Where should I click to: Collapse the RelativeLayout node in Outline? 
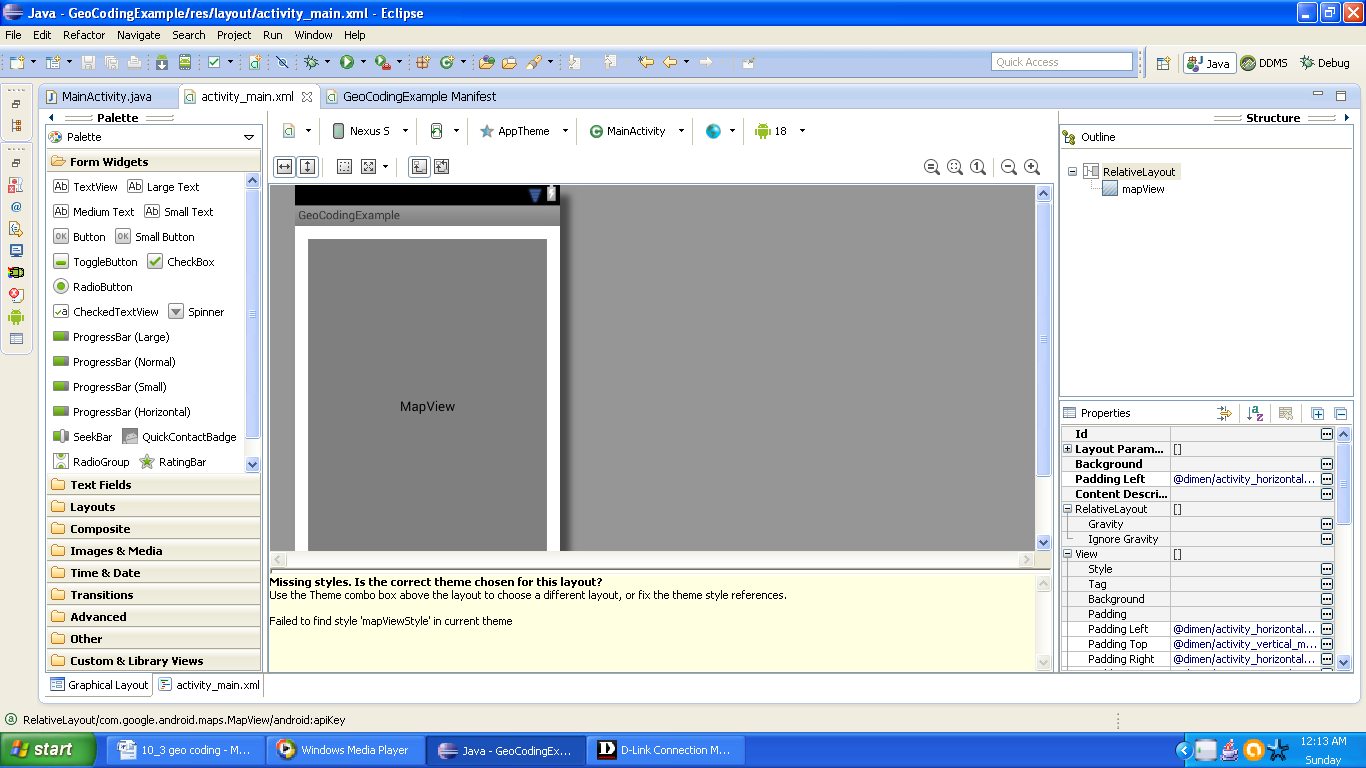tap(1072, 172)
